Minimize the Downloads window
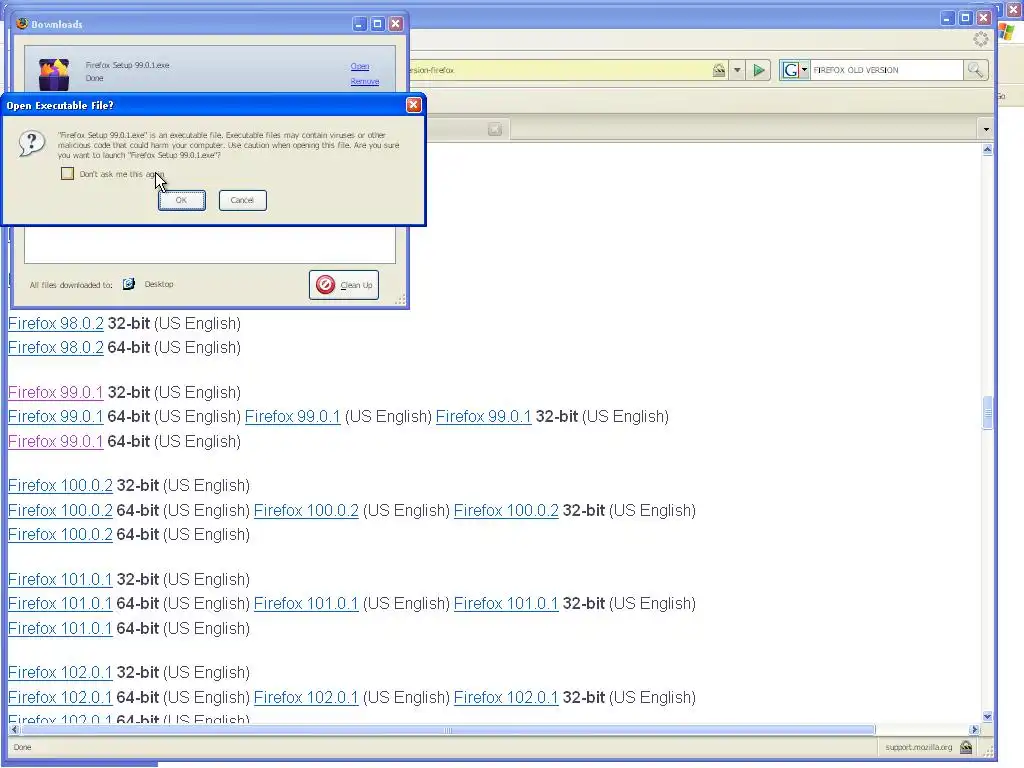Image resolution: width=1024 pixels, height=768 pixels. 359,24
